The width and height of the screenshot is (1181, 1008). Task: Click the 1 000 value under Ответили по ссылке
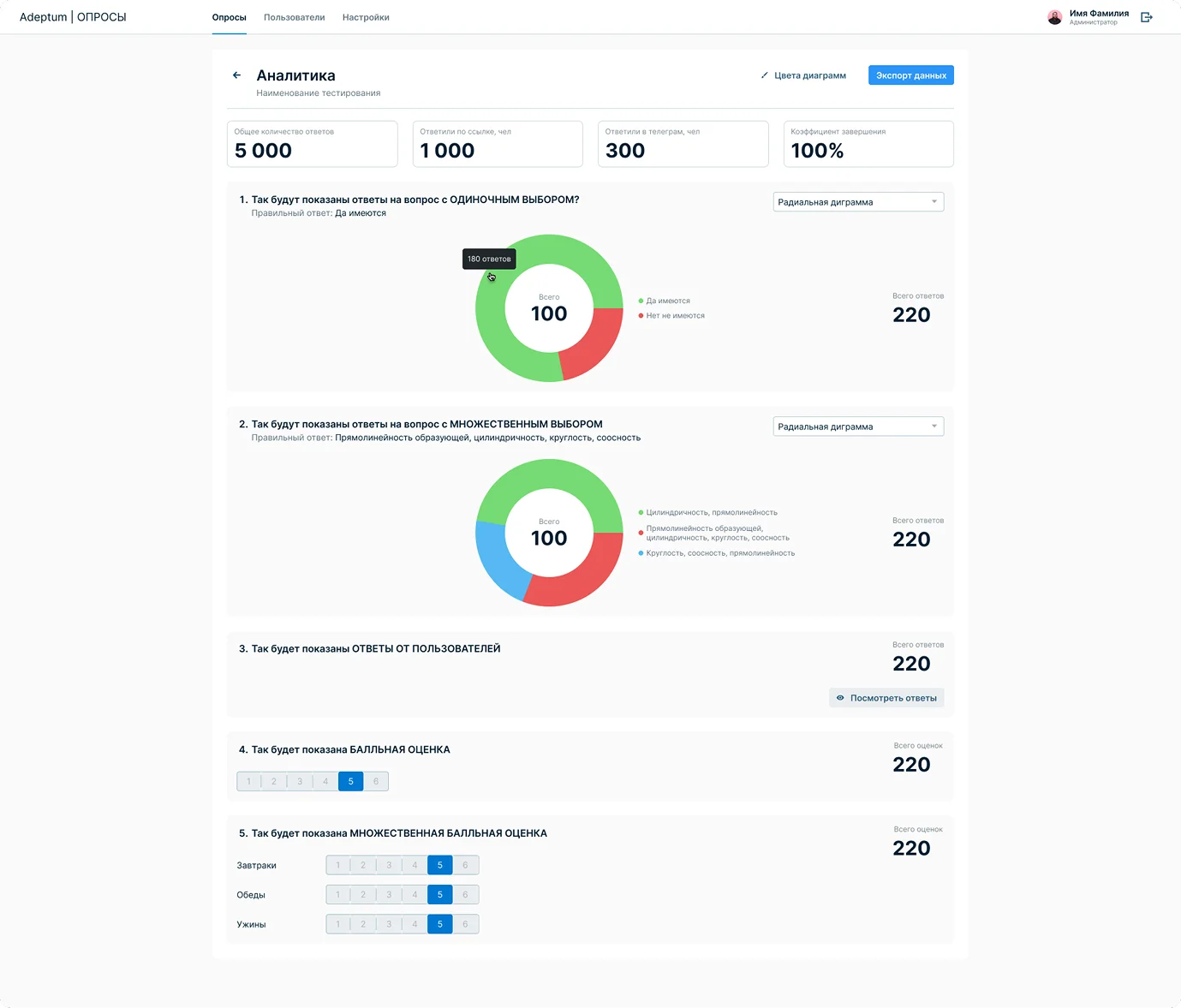[447, 151]
